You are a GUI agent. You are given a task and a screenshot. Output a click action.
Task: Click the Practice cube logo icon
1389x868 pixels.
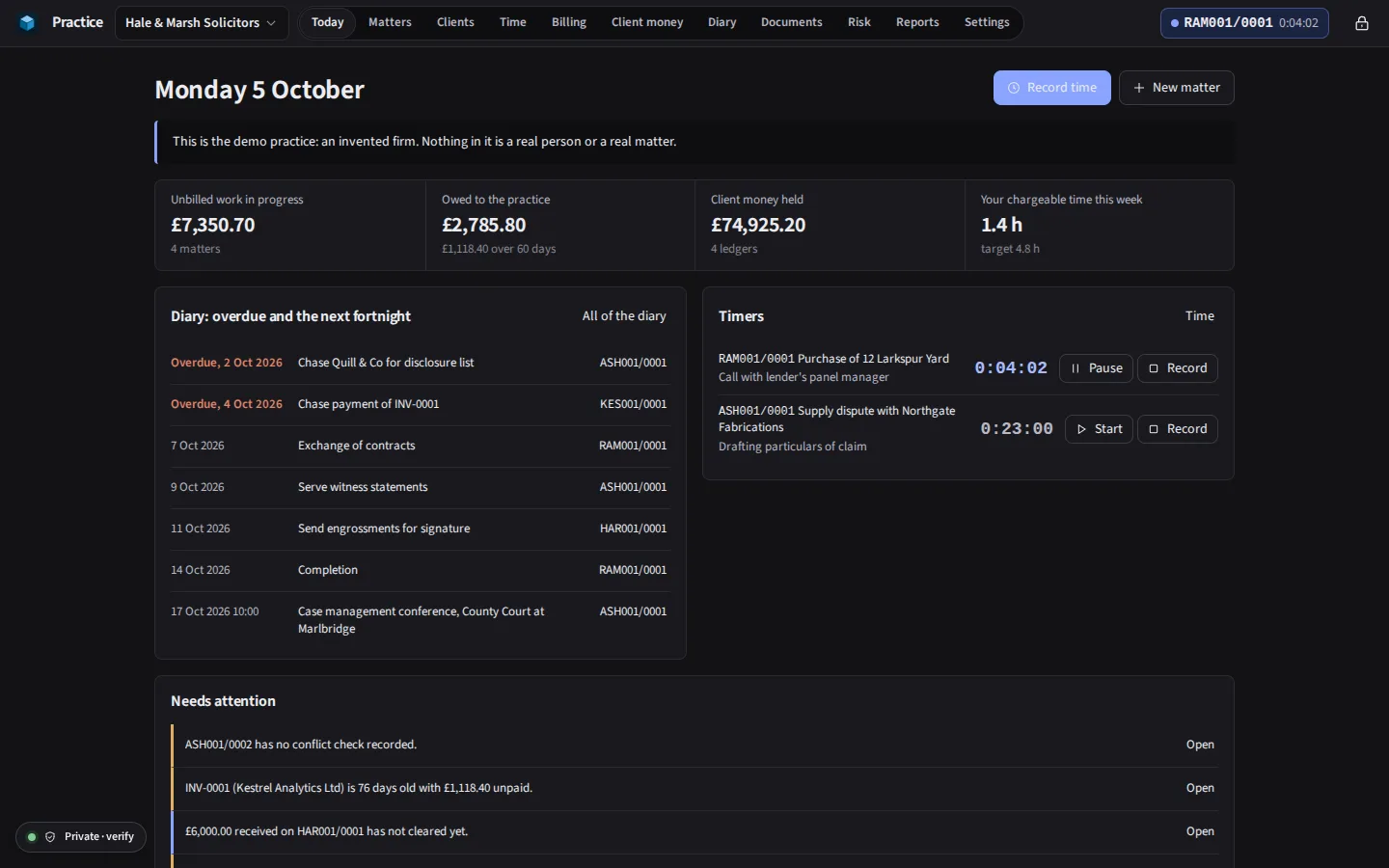[x=27, y=22]
